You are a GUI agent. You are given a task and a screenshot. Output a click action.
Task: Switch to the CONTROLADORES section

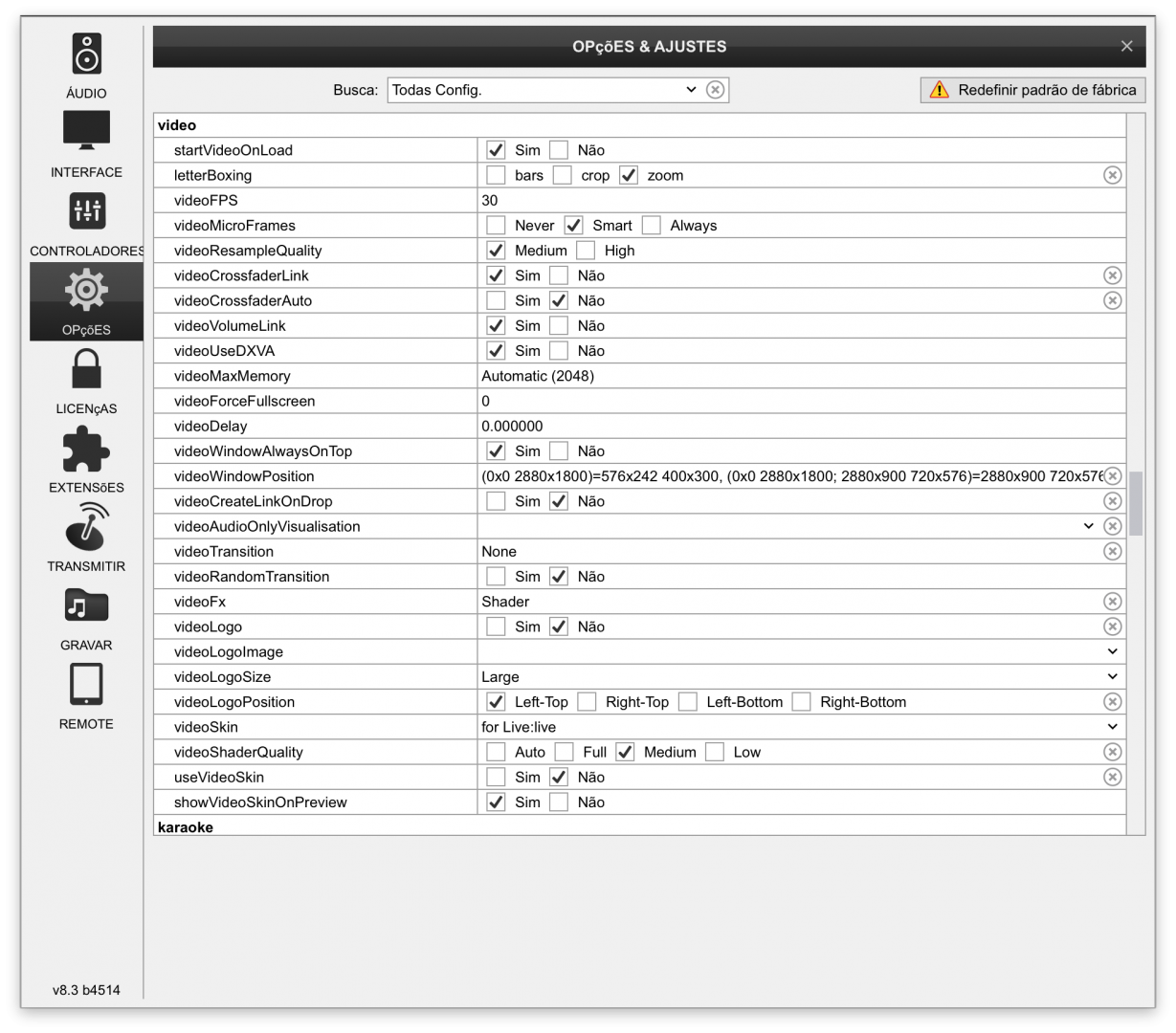pos(86,252)
